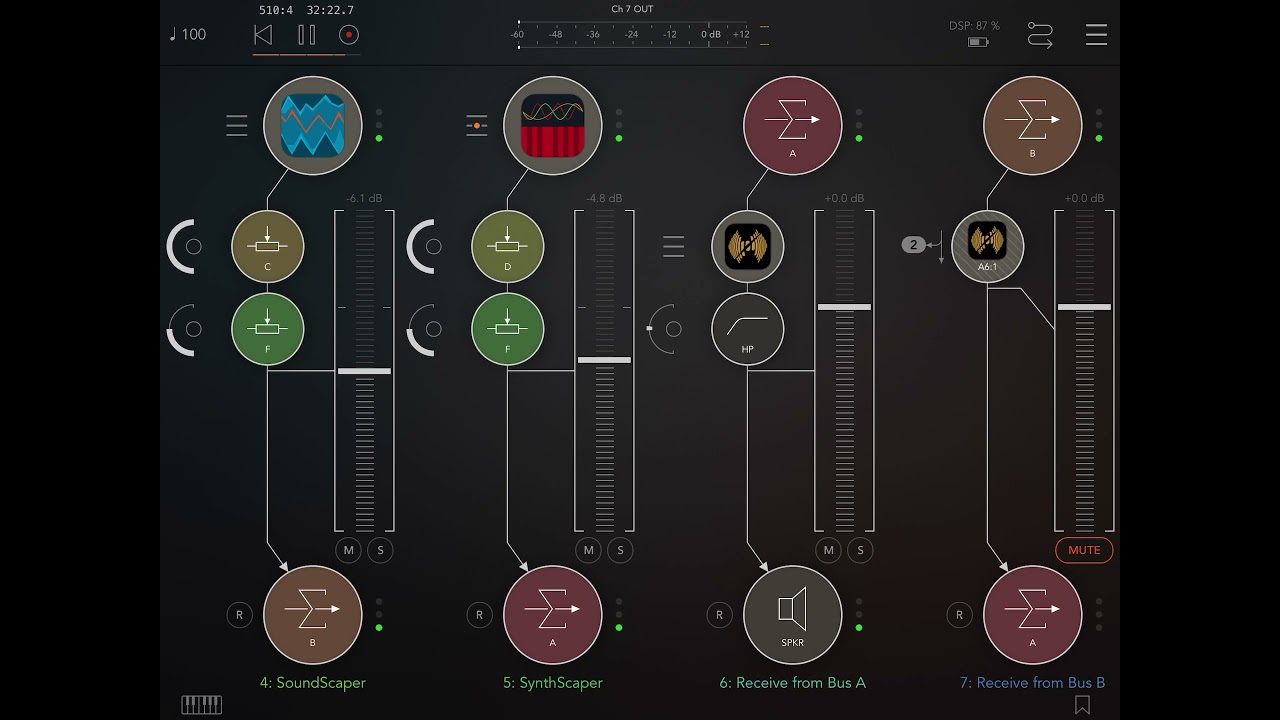The width and height of the screenshot is (1280, 720).
Task: Click the channel 7 fader handle
Action: [x=1084, y=307]
